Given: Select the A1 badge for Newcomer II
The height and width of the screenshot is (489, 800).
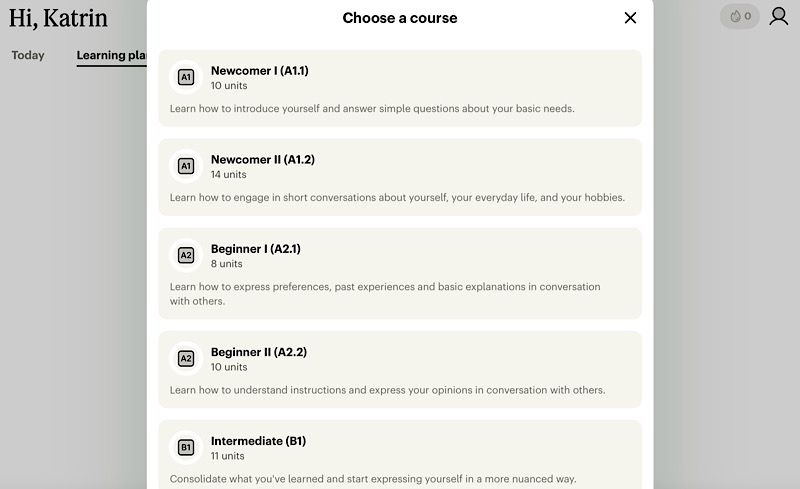Looking at the screenshot, I should (x=186, y=166).
